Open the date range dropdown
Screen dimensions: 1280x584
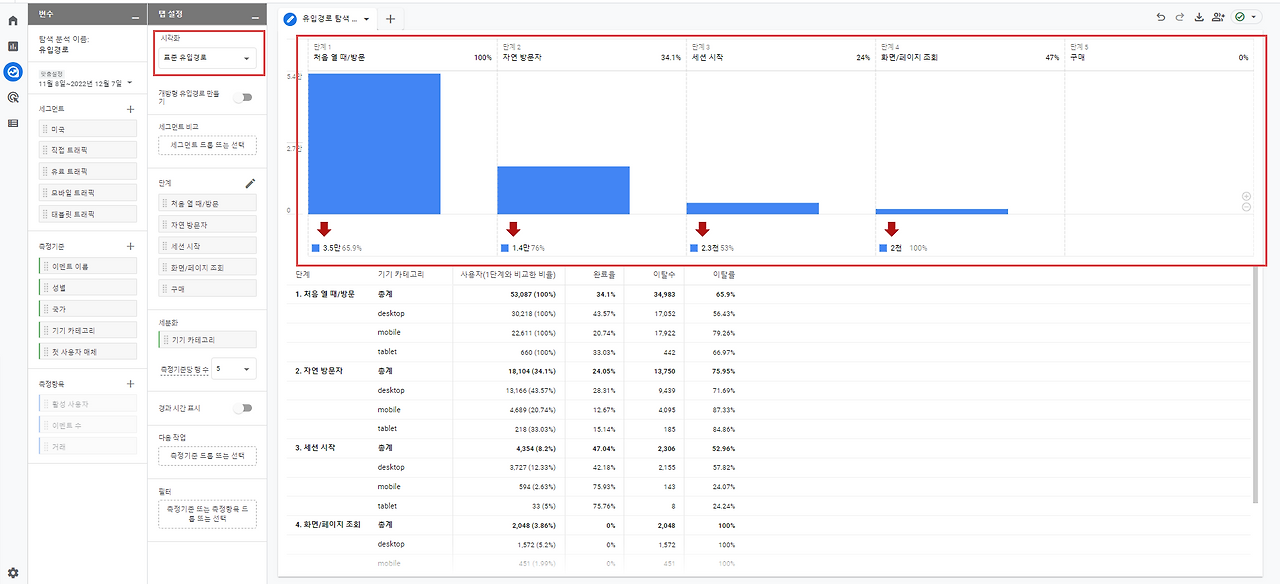click(x=86, y=83)
